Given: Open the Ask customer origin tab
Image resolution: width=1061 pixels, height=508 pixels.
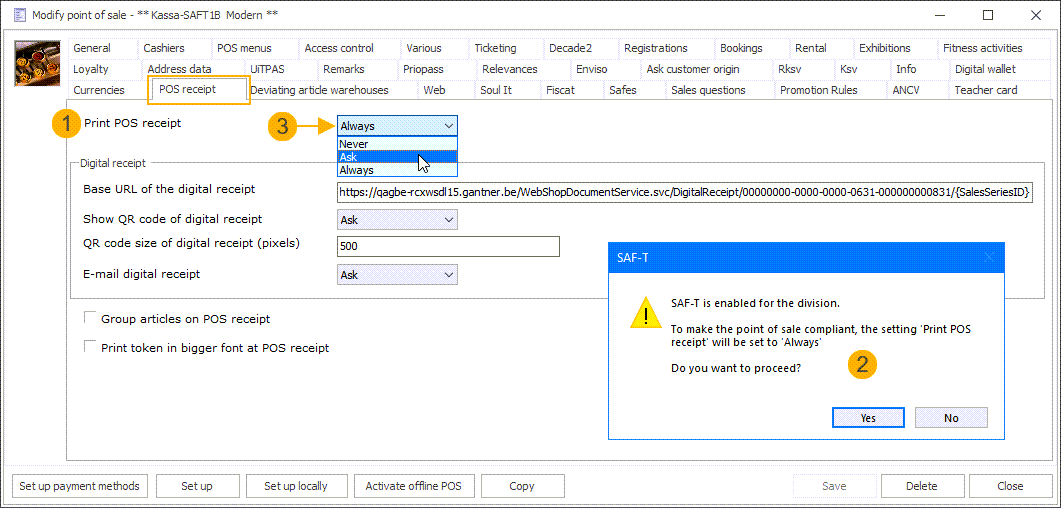Looking at the screenshot, I should coord(704,69).
